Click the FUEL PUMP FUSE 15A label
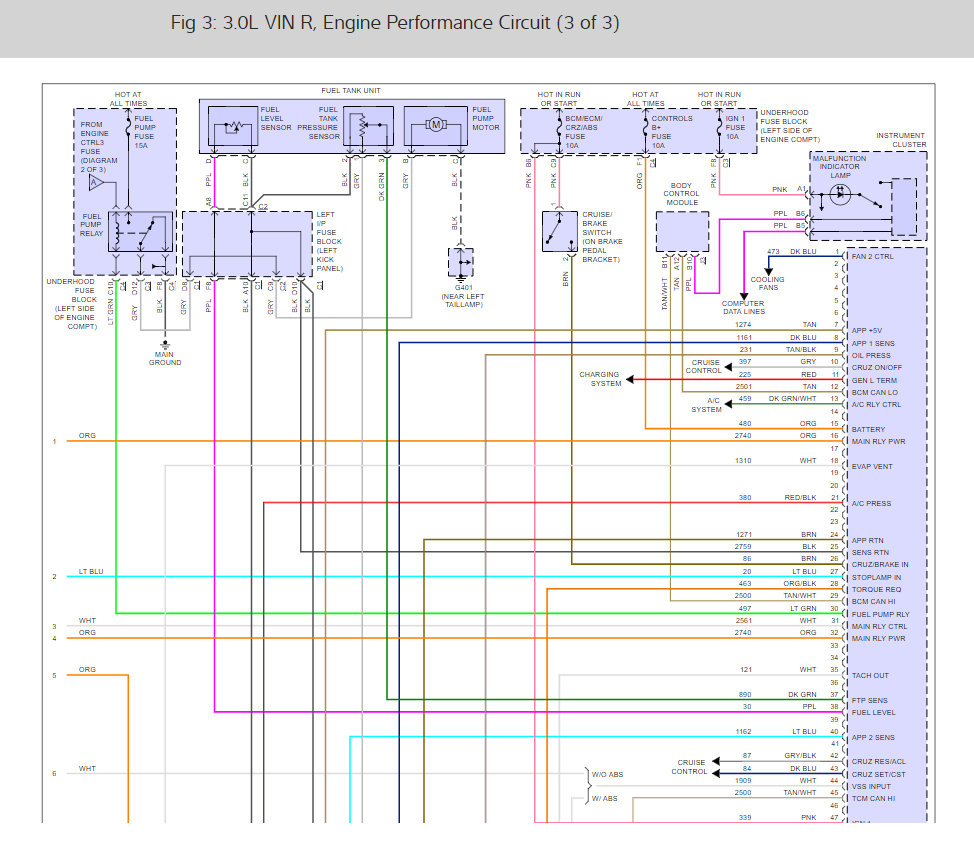This screenshot has height=846, width=974. pos(144,132)
